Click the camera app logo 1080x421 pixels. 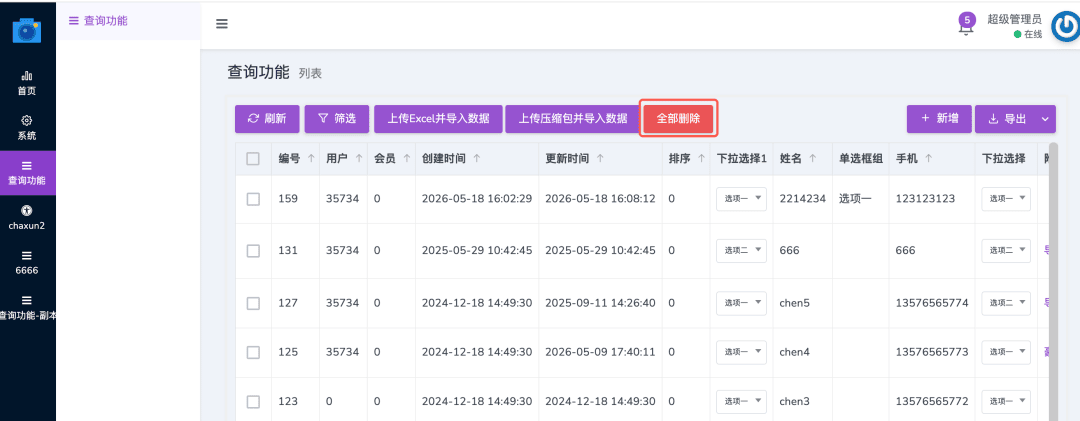click(27, 30)
